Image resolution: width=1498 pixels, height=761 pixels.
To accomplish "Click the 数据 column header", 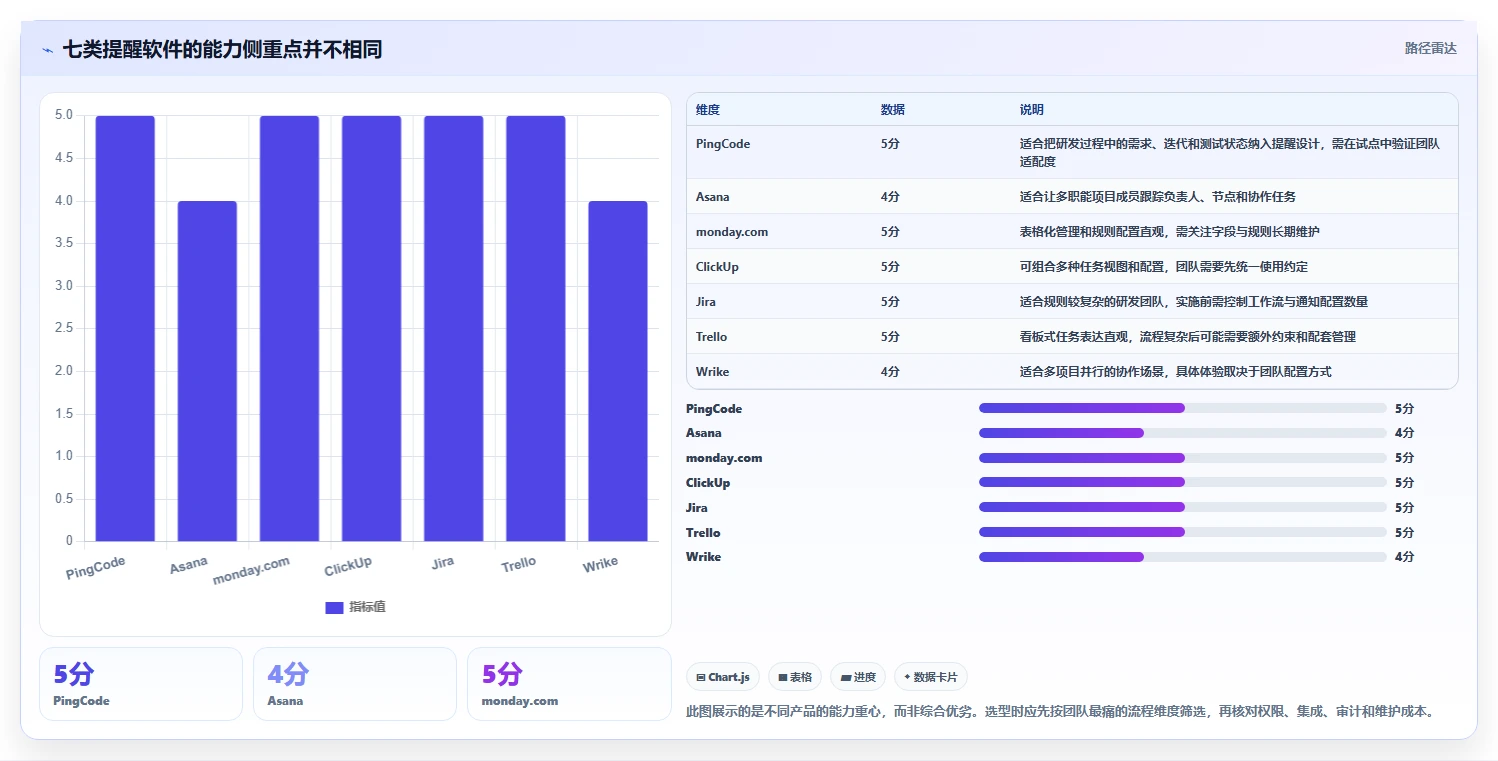I will pos(893,110).
